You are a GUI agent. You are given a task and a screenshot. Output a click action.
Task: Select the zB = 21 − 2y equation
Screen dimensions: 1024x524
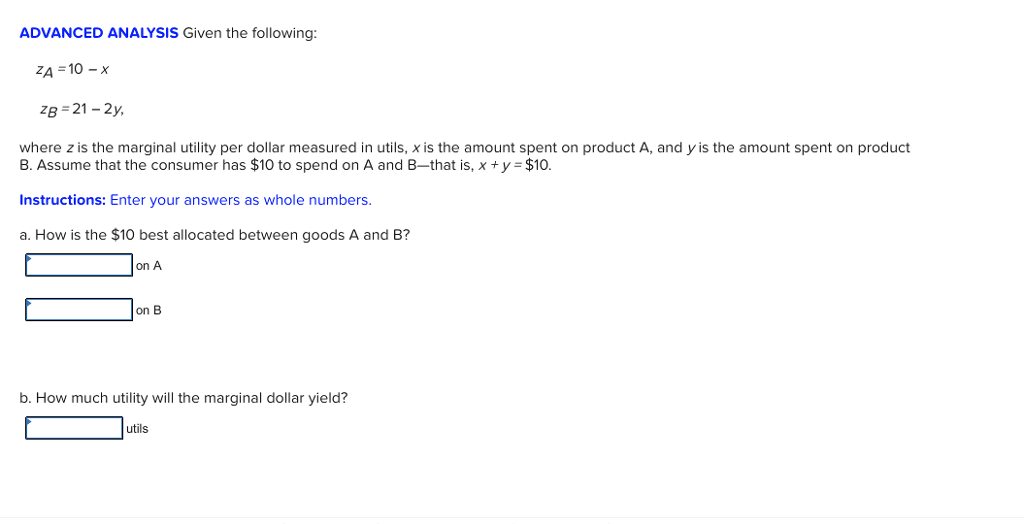[82, 110]
